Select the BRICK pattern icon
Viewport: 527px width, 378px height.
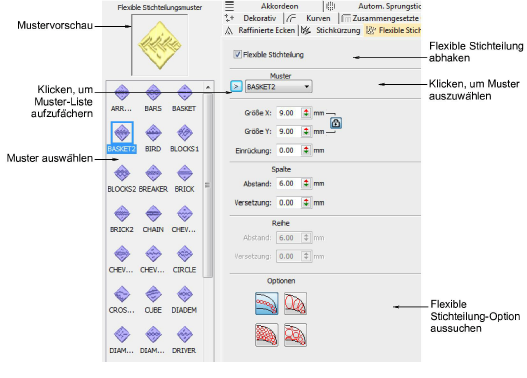[x=185, y=173]
